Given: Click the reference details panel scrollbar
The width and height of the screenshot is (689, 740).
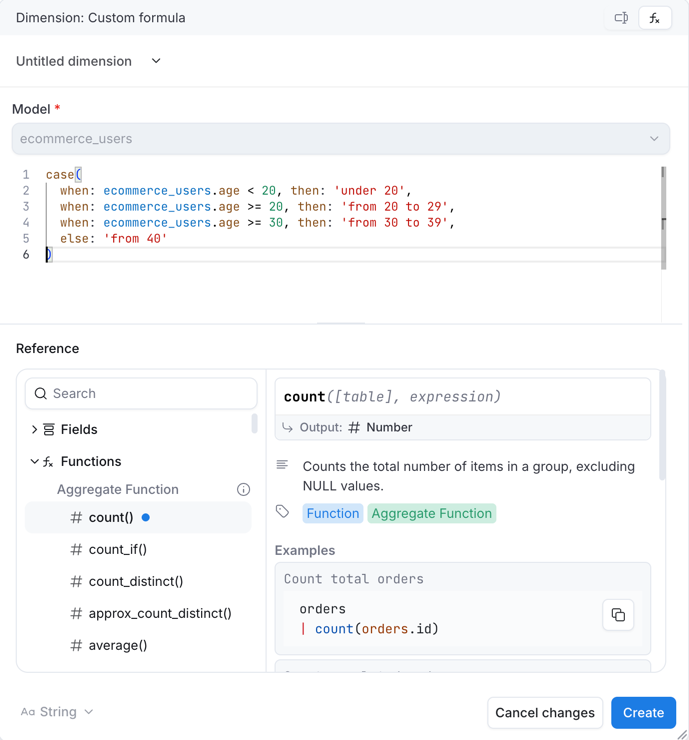Looking at the screenshot, I should tap(662, 425).
